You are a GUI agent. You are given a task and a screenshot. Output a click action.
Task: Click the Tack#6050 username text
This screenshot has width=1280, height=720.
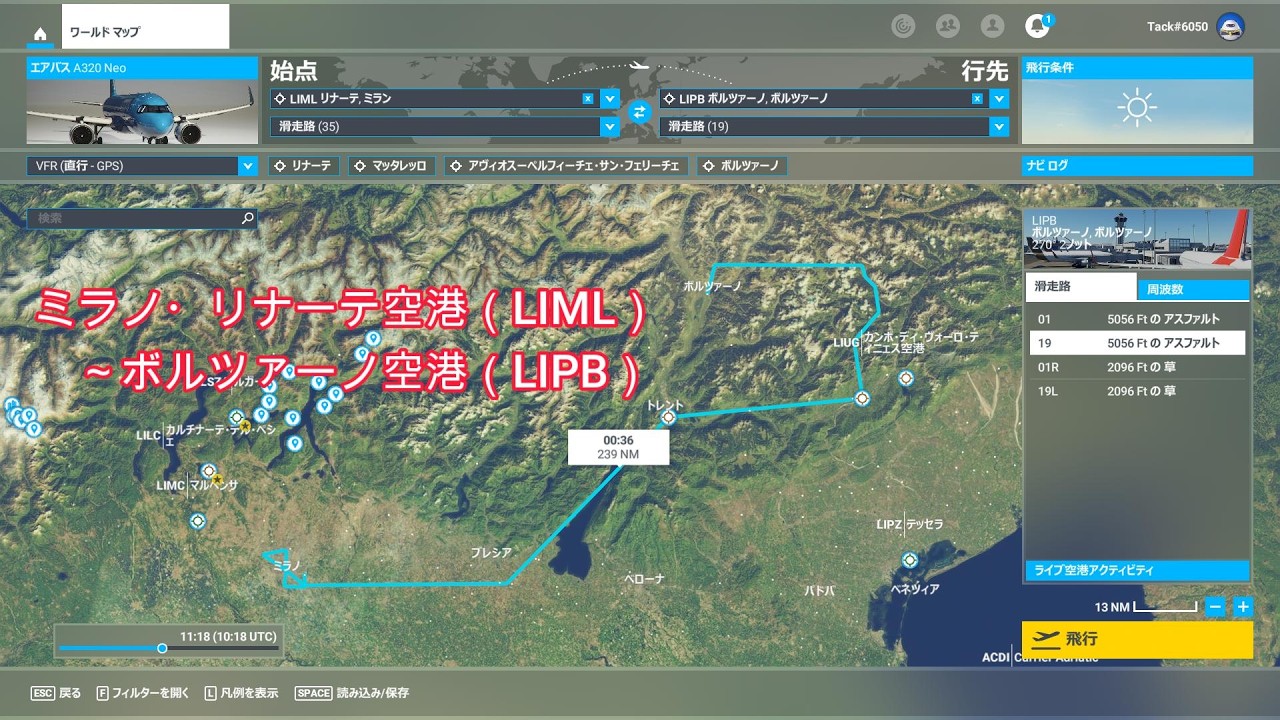pyautogui.click(x=1177, y=27)
